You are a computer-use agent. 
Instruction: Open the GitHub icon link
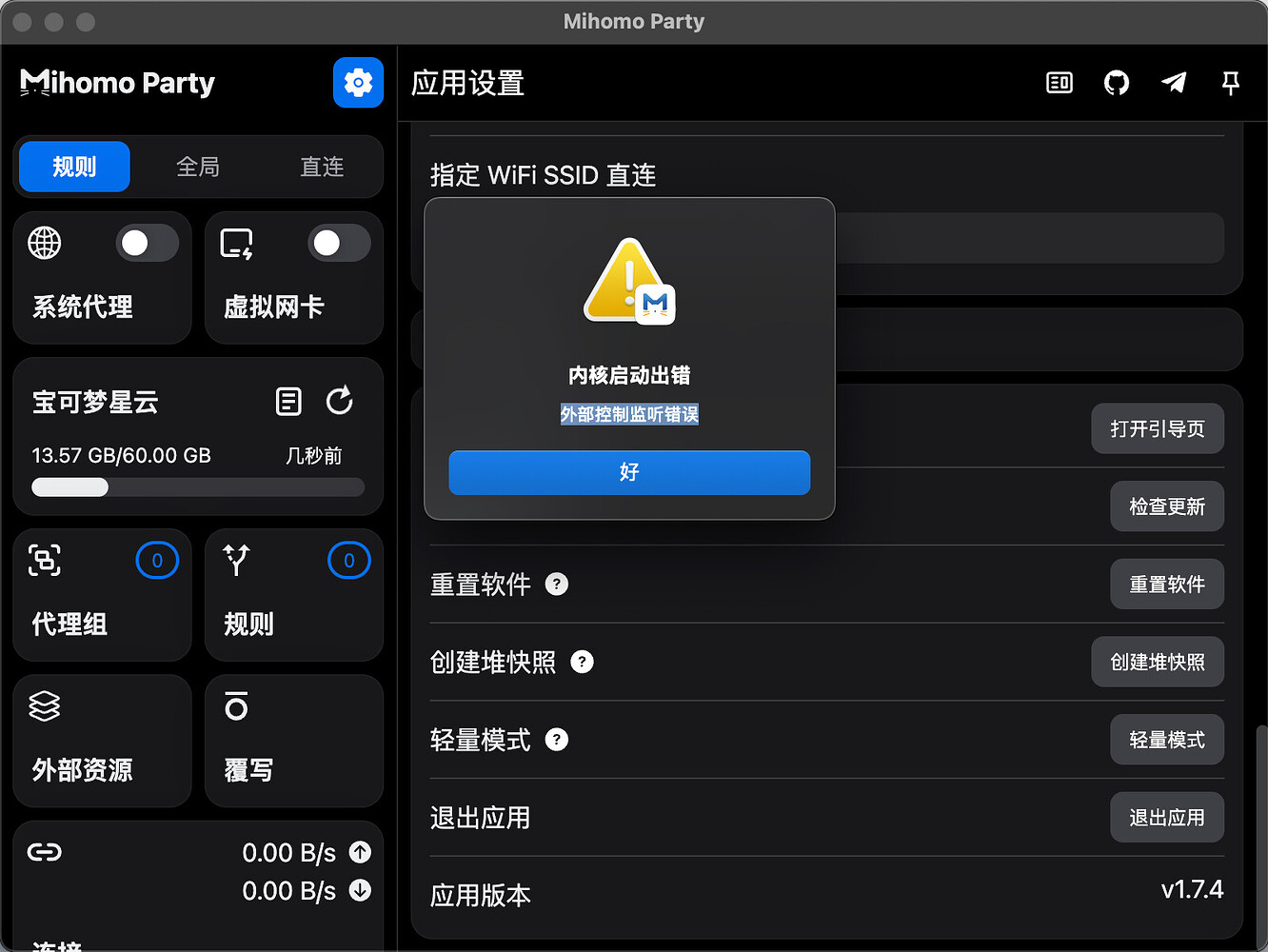(x=1117, y=83)
